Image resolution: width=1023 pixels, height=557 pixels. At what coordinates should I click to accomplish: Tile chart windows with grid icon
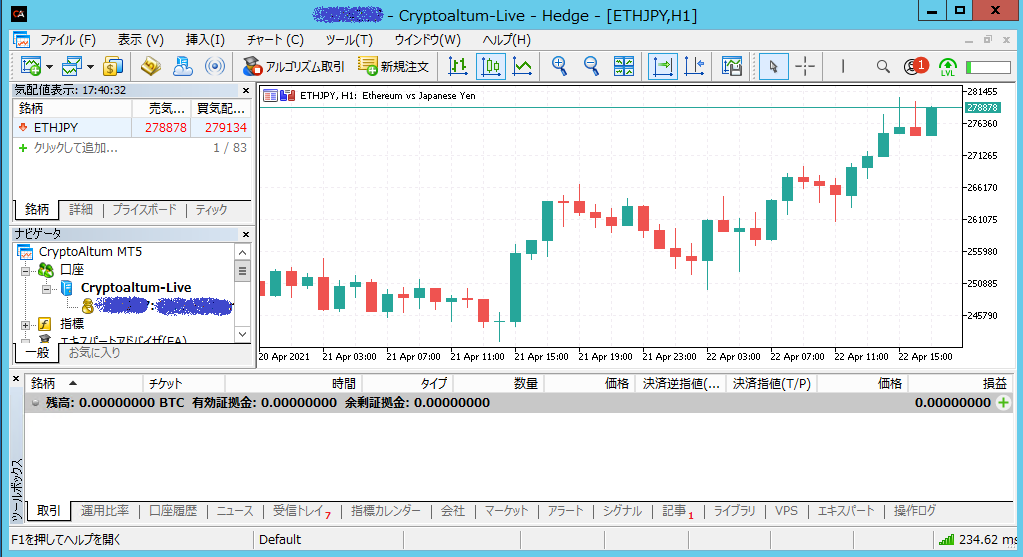[x=624, y=66]
